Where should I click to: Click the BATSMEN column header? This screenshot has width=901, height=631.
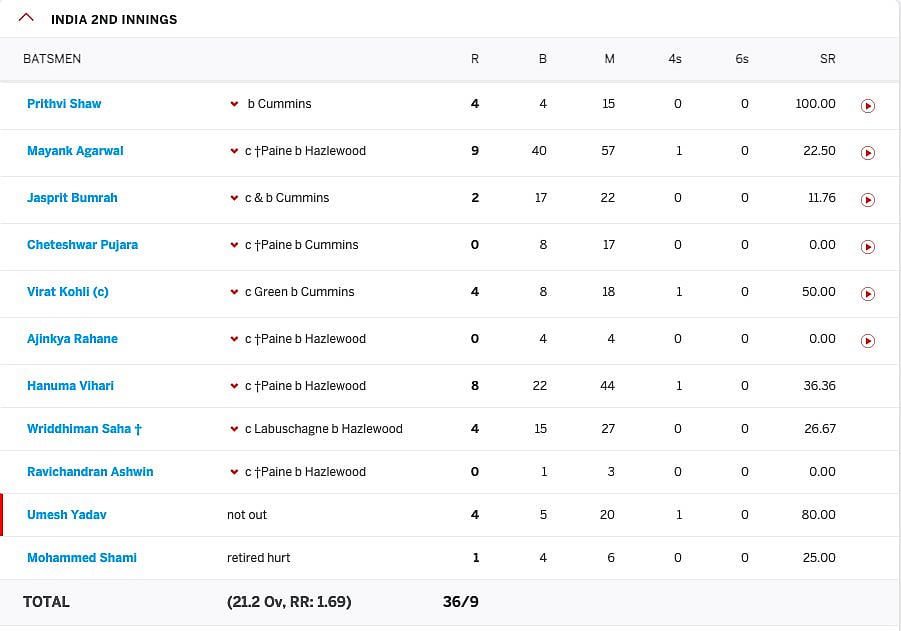point(52,59)
